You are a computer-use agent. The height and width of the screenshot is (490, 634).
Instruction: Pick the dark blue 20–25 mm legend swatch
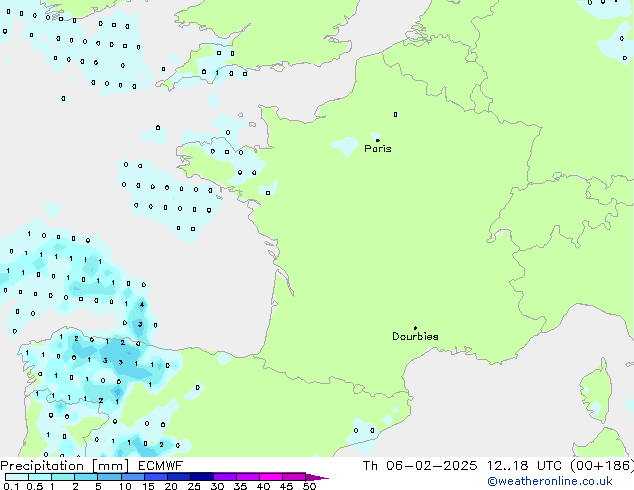click(182, 477)
